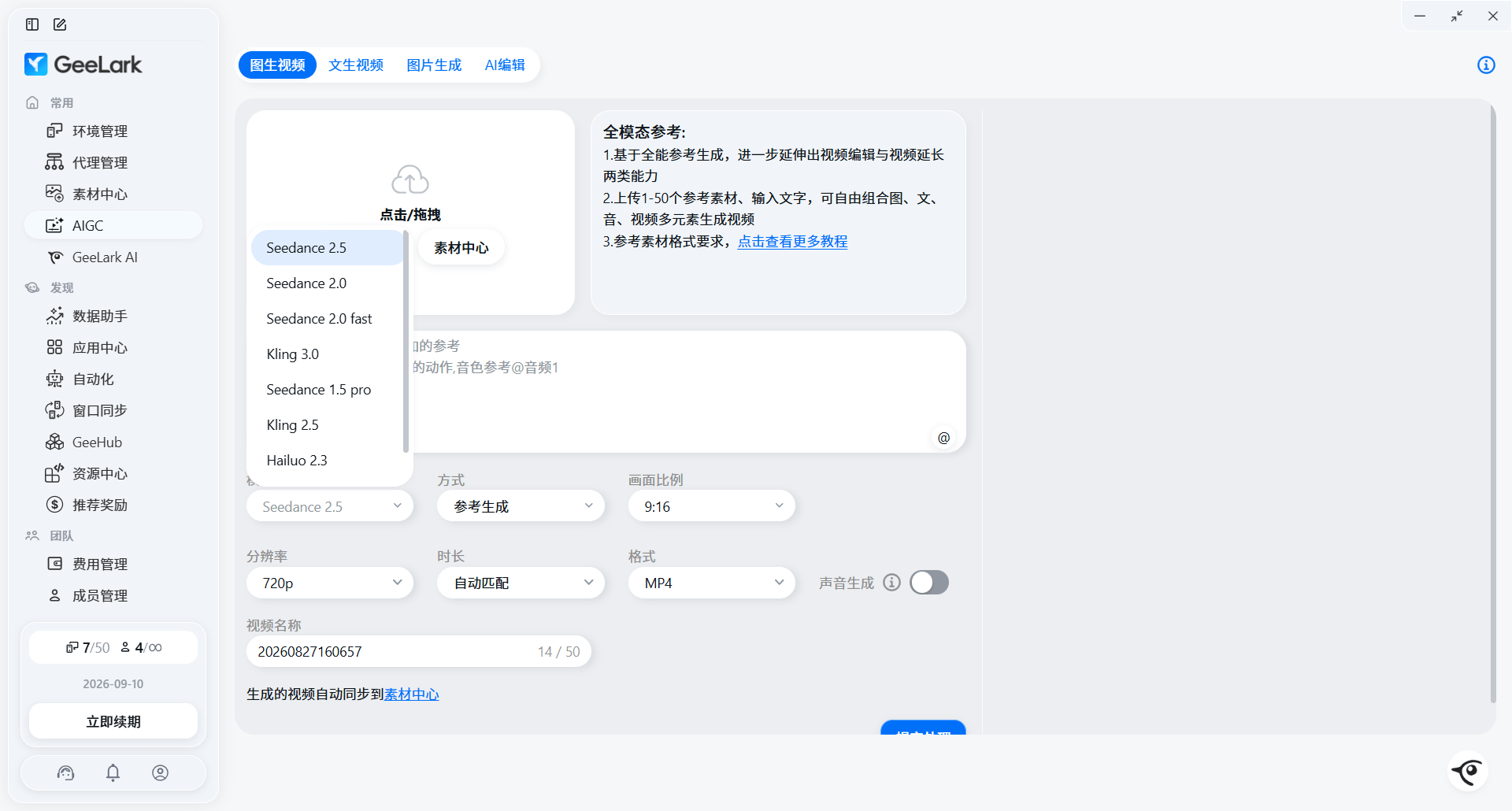Click the partially hidden blue submit button
1512x811 pixels.
(923, 728)
